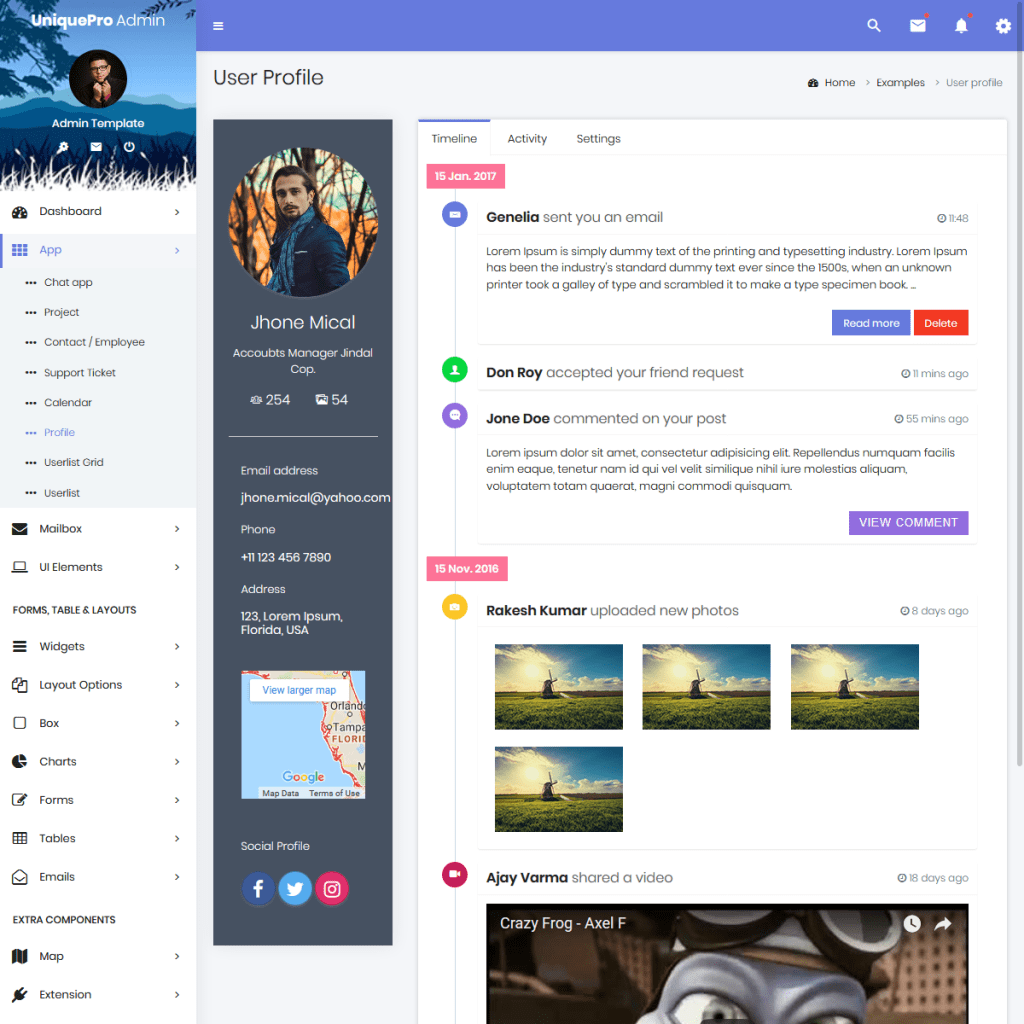Open View larger map on the Google map
Image resolution: width=1024 pixels, height=1024 pixels.
tap(298, 689)
